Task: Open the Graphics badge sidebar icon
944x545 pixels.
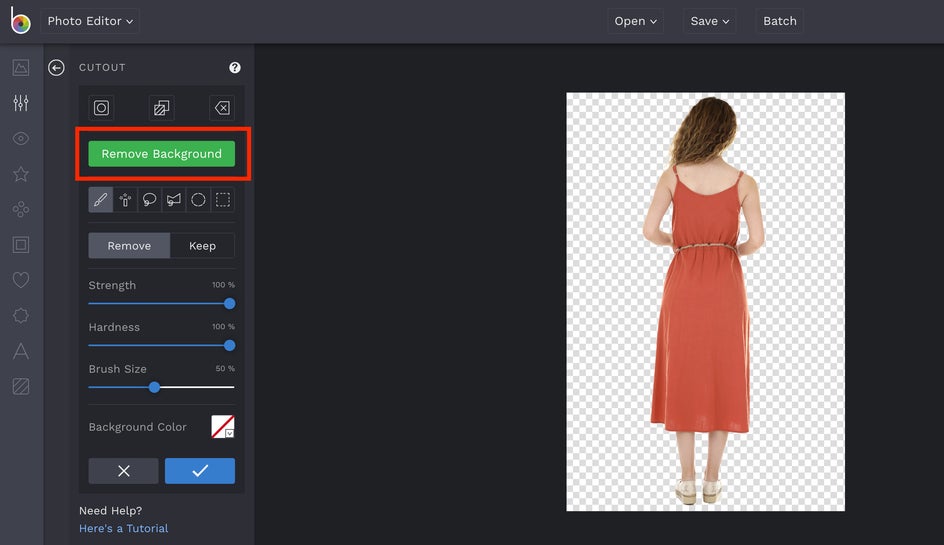Action: pyautogui.click(x=20, y=316)
